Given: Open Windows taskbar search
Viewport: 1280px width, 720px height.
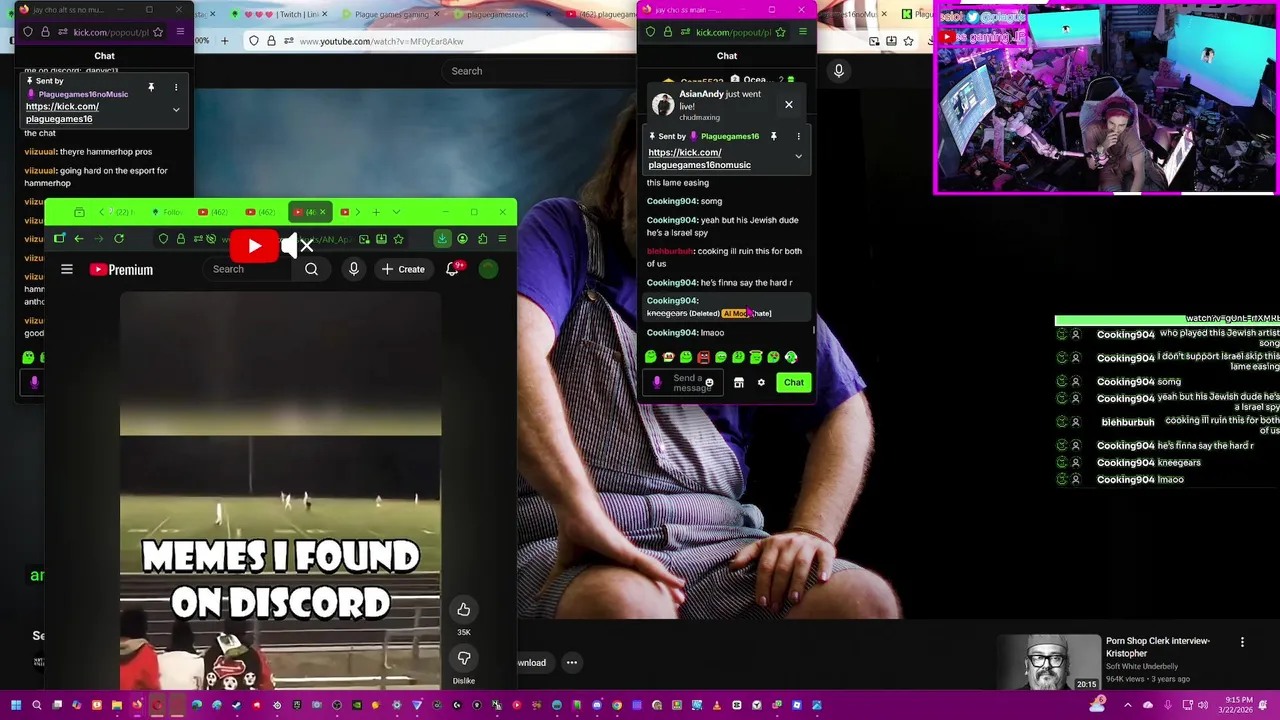Looking at the screenshot, I should (x=37, y=705).
